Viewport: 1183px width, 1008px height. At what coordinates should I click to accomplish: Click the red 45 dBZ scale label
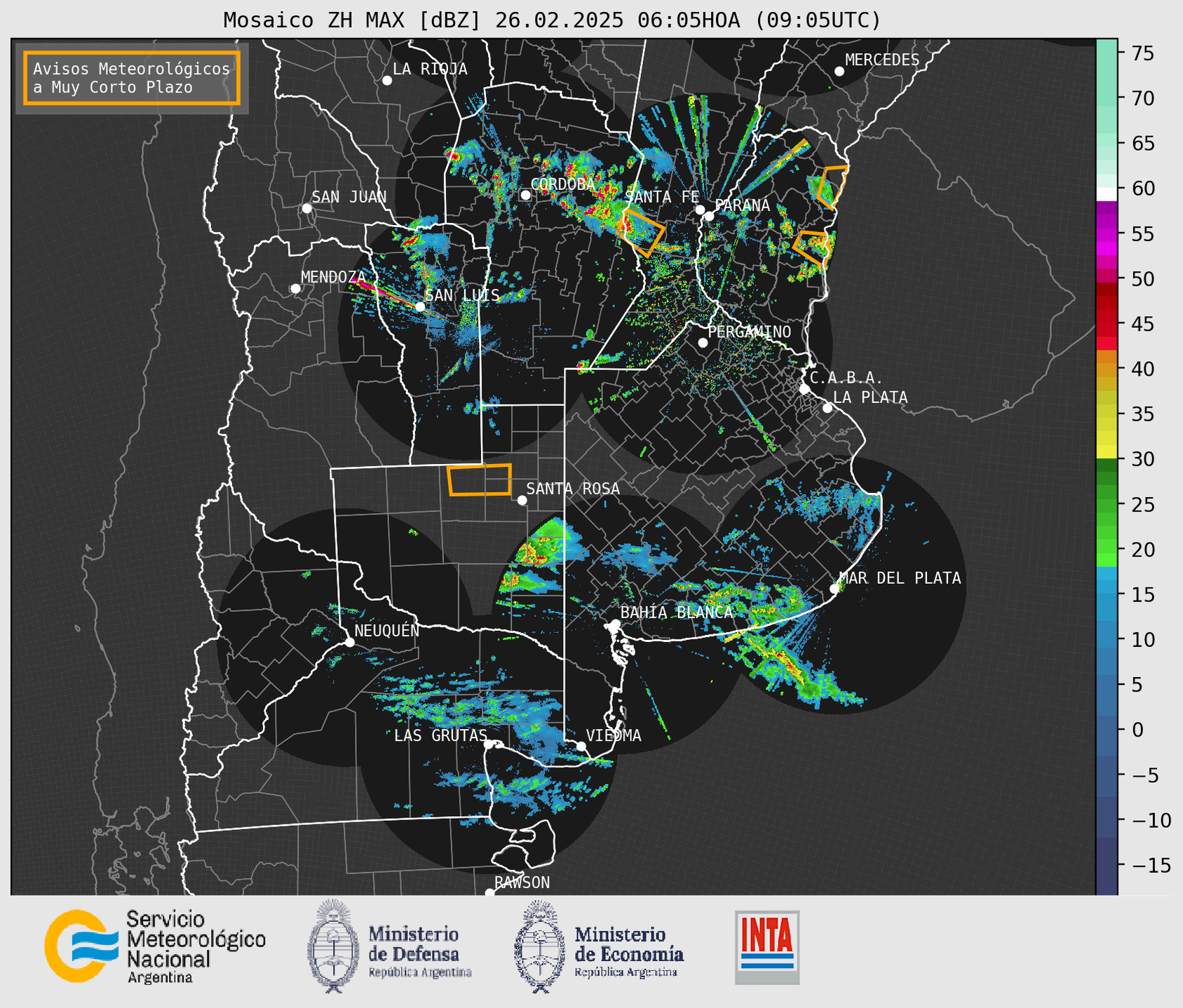click(1142, 325)
